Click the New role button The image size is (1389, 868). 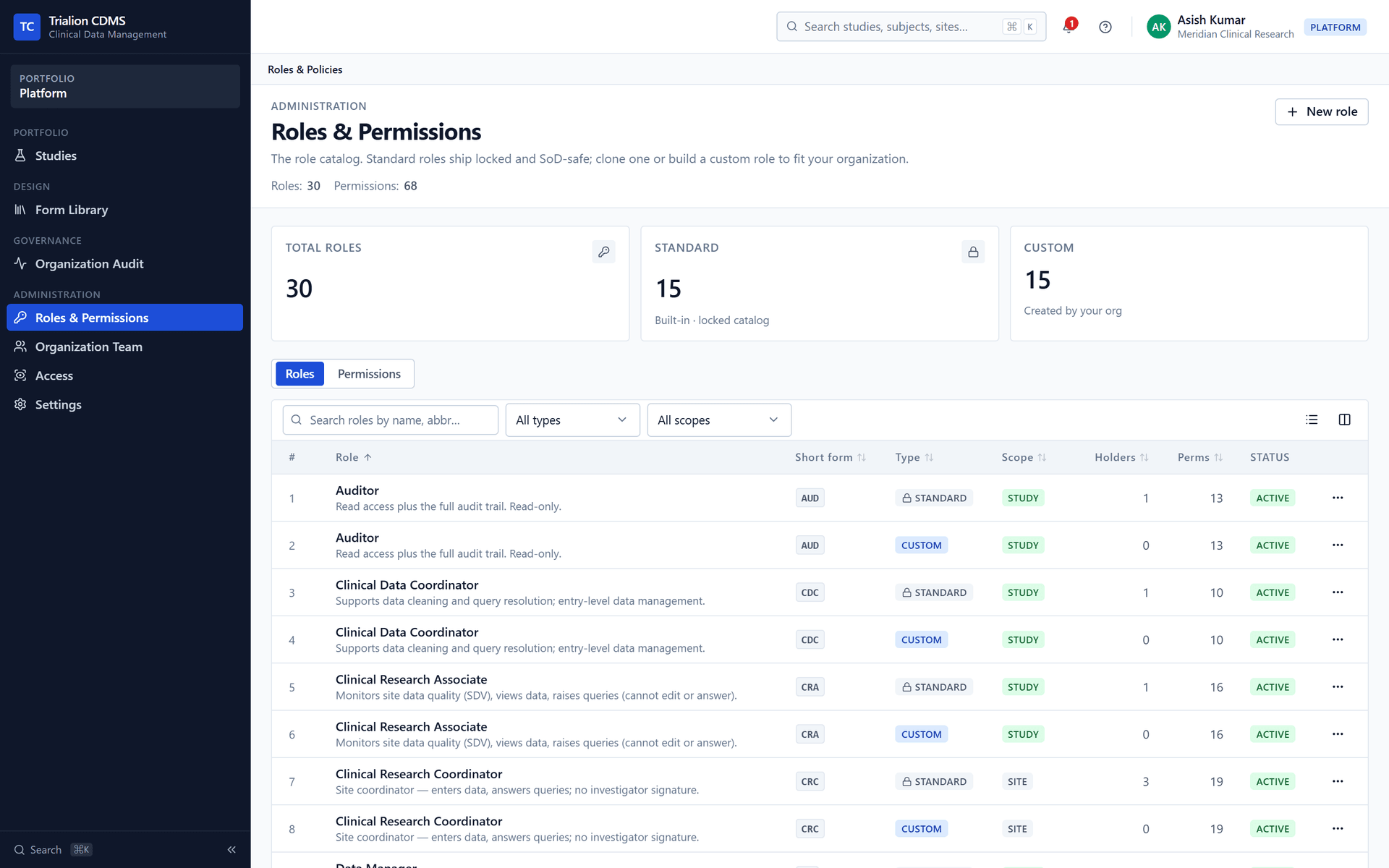pos(1321,111)
